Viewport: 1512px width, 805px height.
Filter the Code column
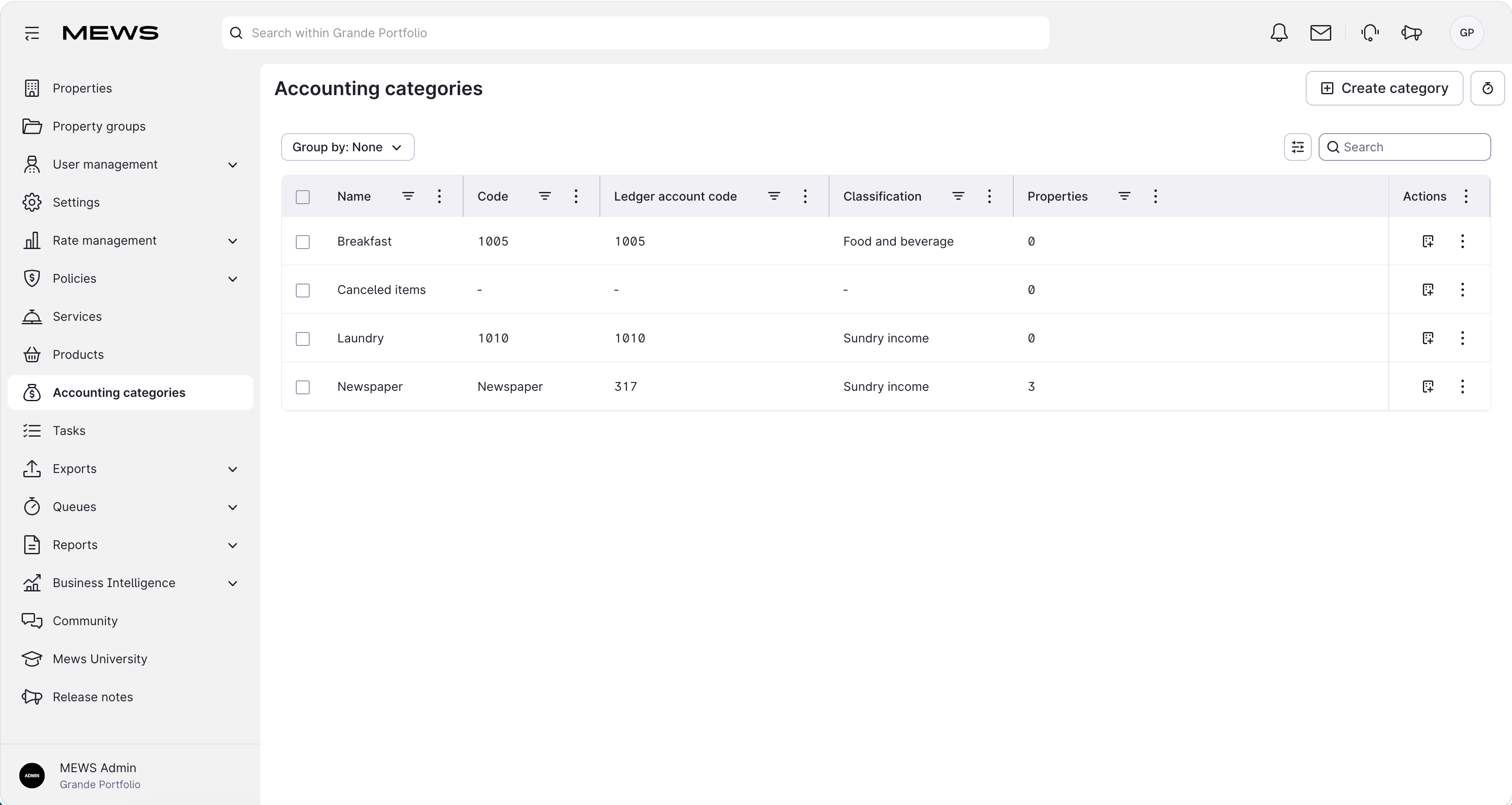point(545,196)
